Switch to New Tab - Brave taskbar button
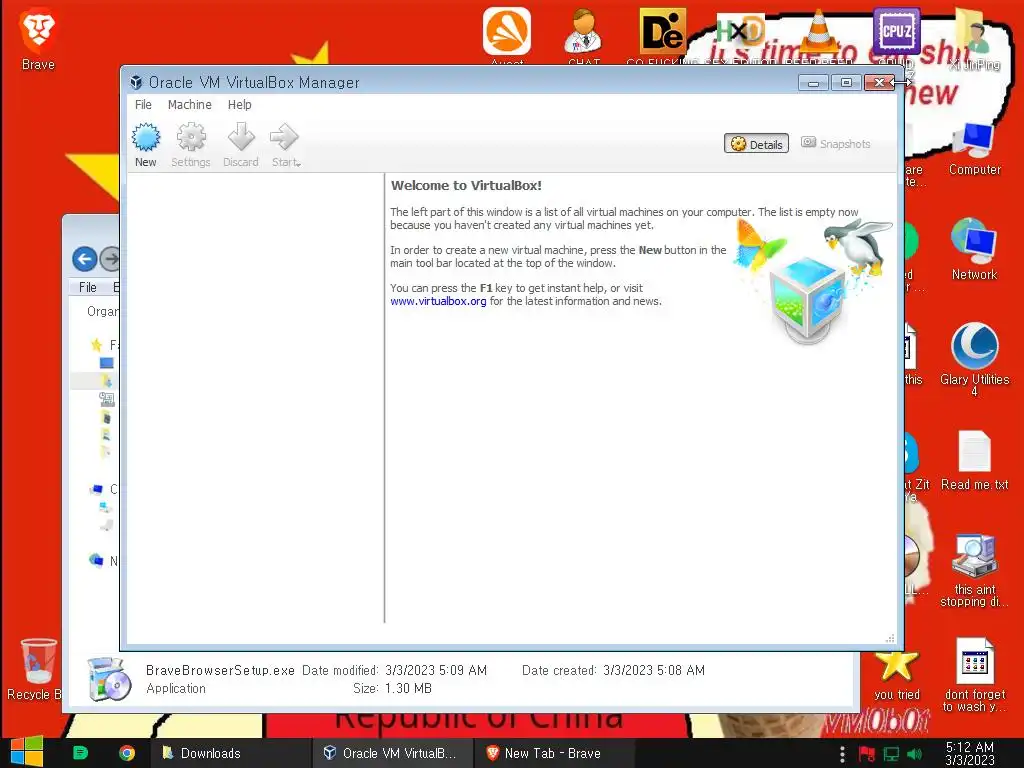The image size is (1024, 768). [552, 753]
